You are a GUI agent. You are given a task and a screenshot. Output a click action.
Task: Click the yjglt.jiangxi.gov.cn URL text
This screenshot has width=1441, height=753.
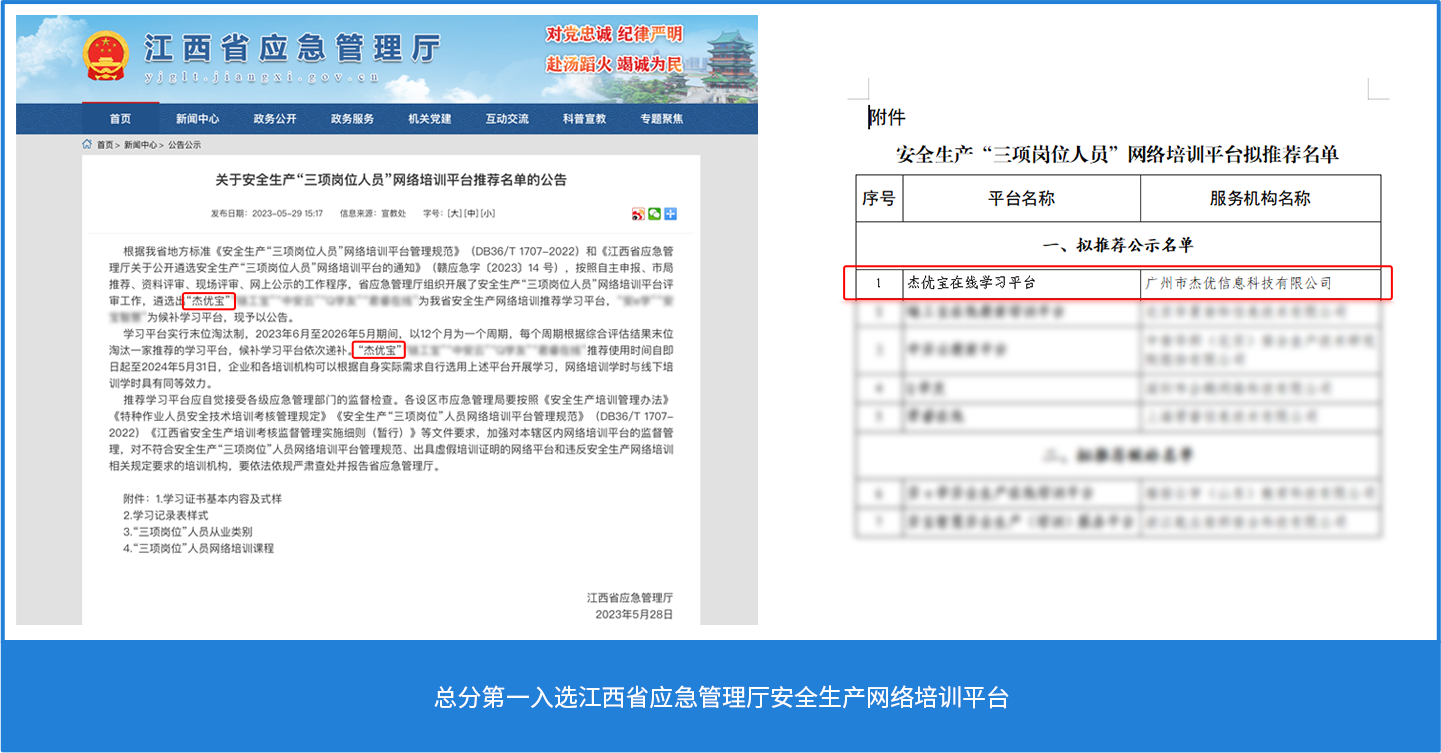click(x=262, y=77)
